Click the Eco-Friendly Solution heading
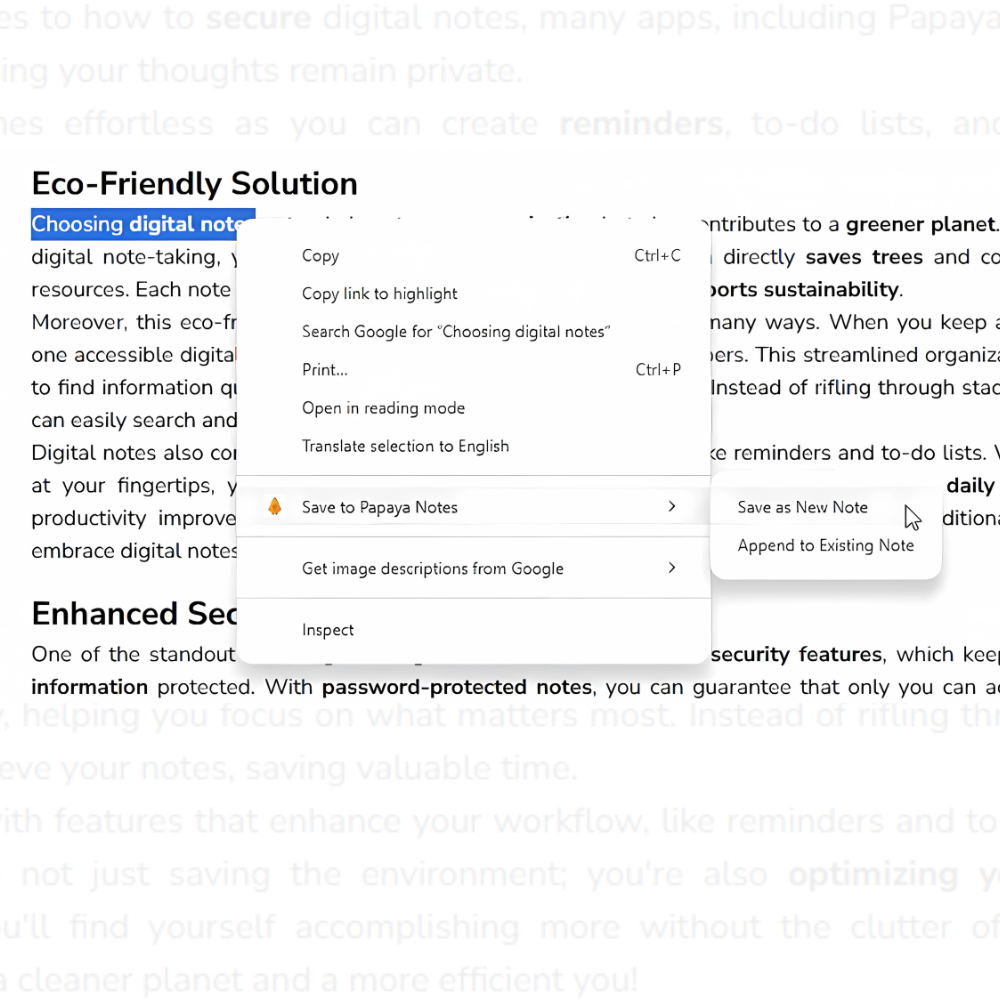The image size is (1000, 1000). [194, 184]
